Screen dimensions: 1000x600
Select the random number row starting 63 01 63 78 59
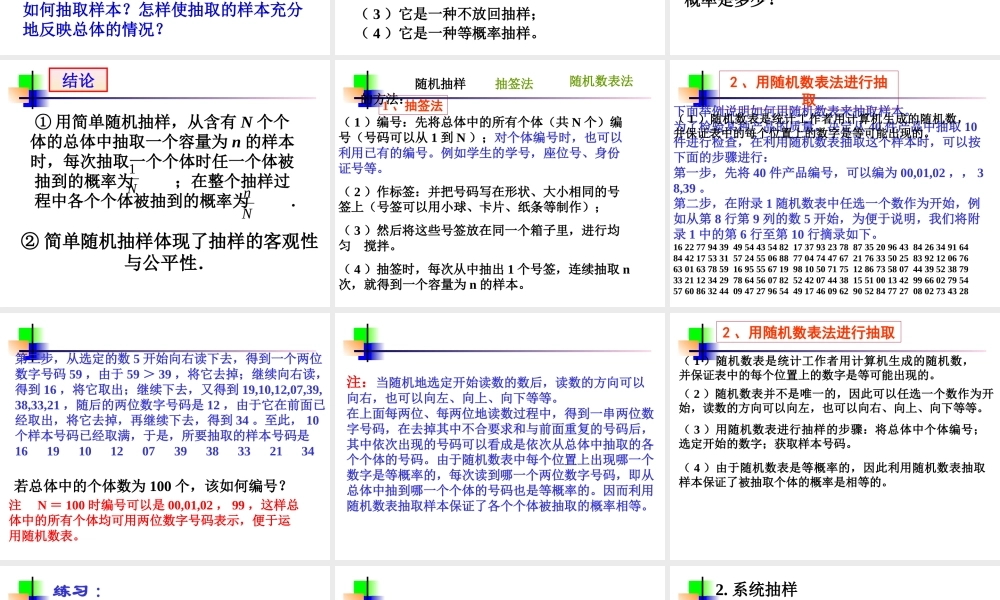(x=821, y=269)
